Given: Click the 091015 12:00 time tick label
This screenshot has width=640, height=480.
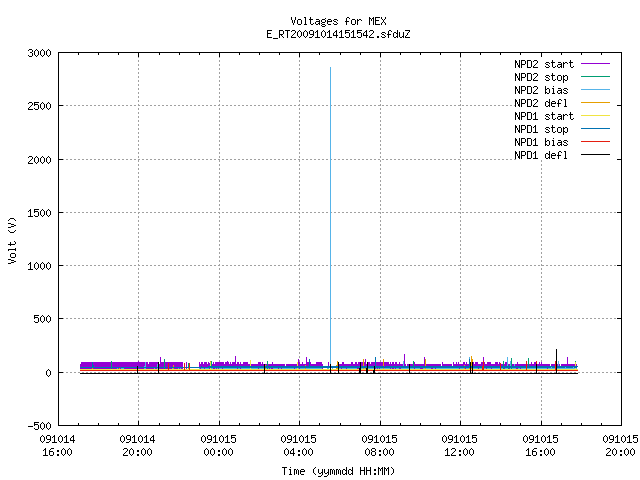Looking at the screenshot, I should coord(460,446).
